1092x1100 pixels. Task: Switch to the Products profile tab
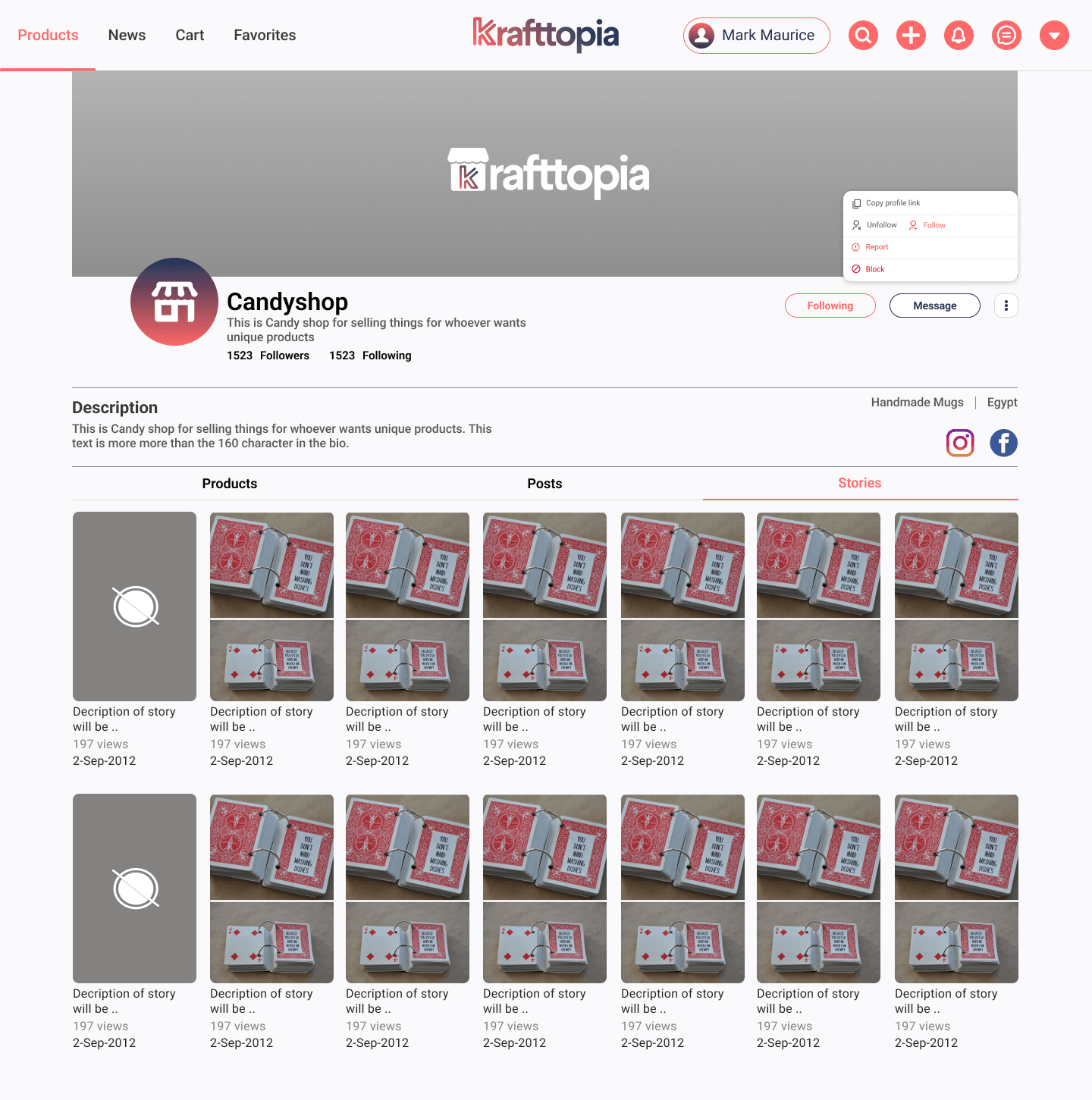click(230, 484)
